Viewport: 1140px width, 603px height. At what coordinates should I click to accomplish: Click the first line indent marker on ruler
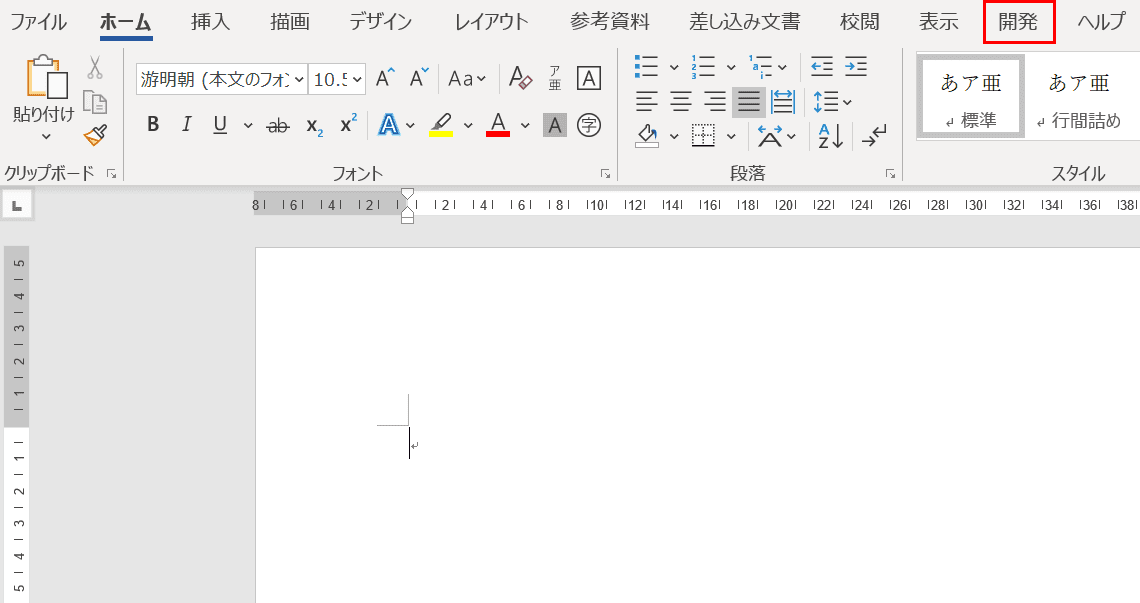point(408,193)
